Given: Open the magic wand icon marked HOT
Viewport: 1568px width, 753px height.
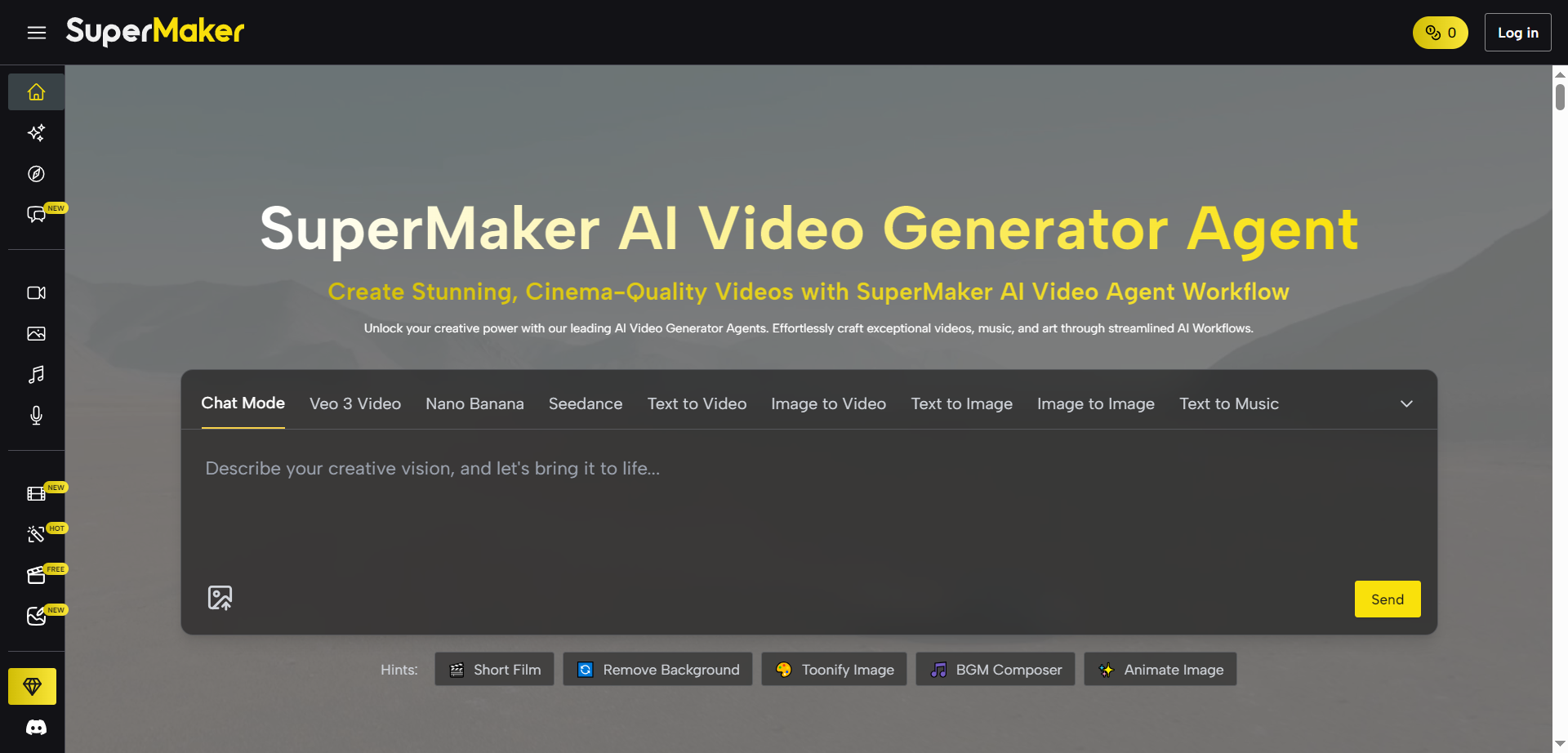Looking at the screenshot, I should (x=36, y=534).
